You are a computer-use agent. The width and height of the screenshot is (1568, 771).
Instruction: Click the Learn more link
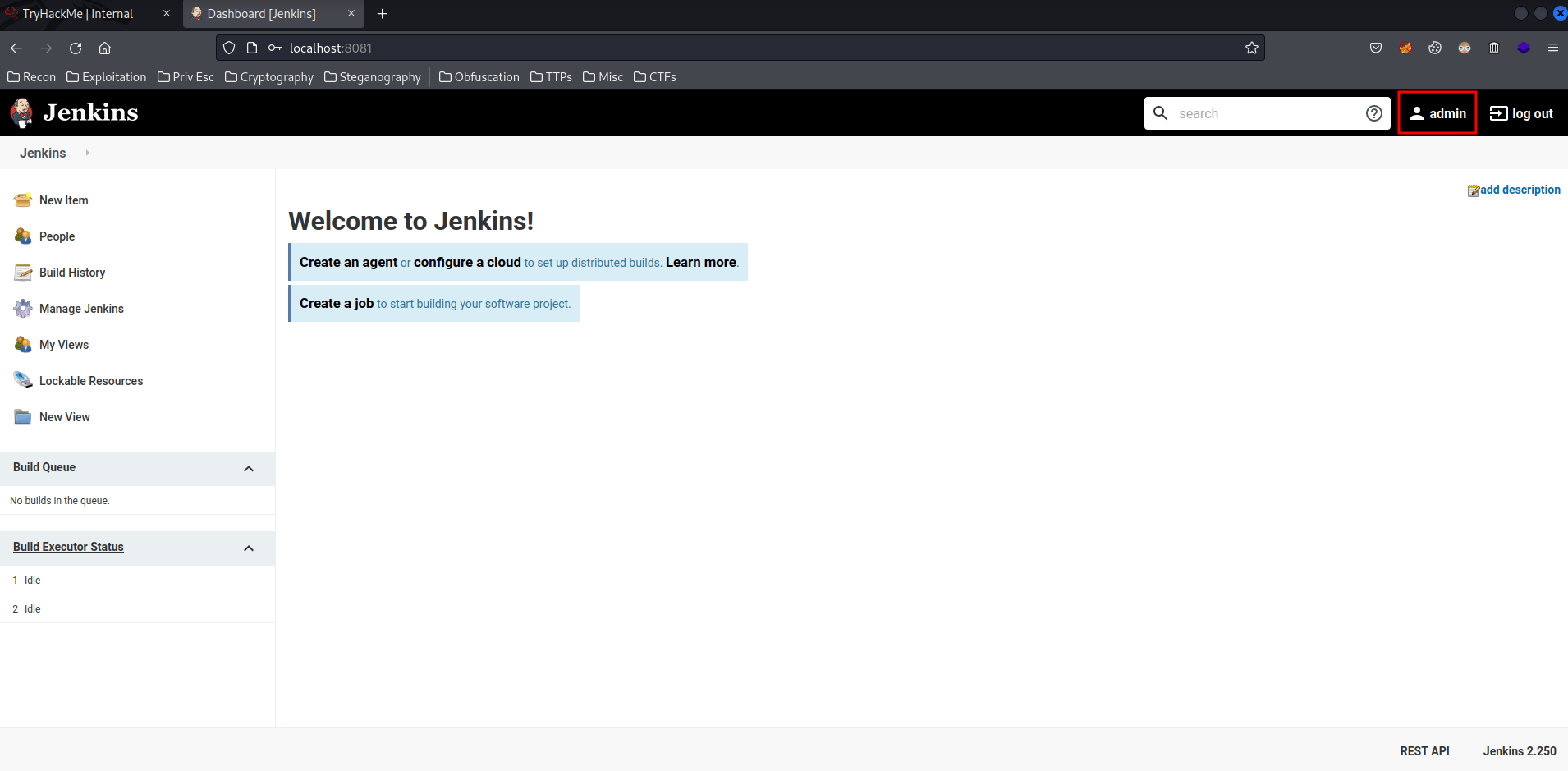click(701, 262)
